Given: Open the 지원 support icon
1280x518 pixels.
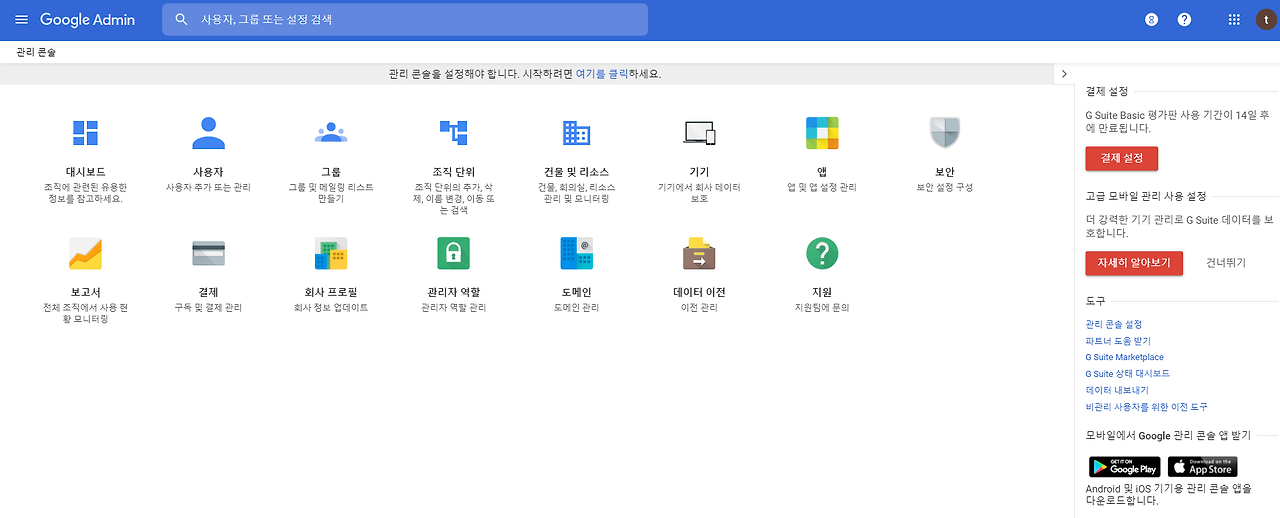Looking at the screenshot, I should pyautogui.click(x=822, y=253).
